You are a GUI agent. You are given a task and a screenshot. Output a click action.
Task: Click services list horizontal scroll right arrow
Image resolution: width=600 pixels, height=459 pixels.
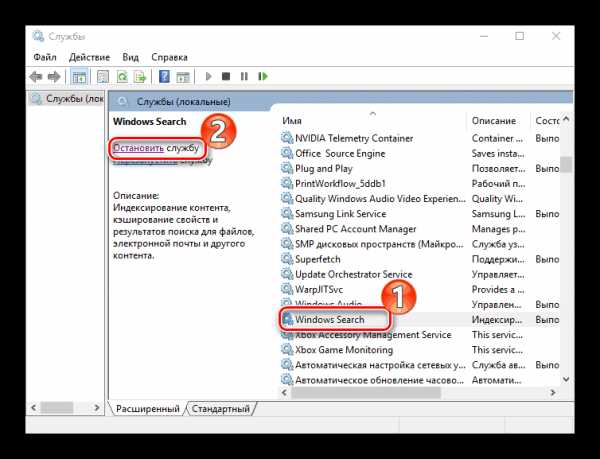point(553,392)
